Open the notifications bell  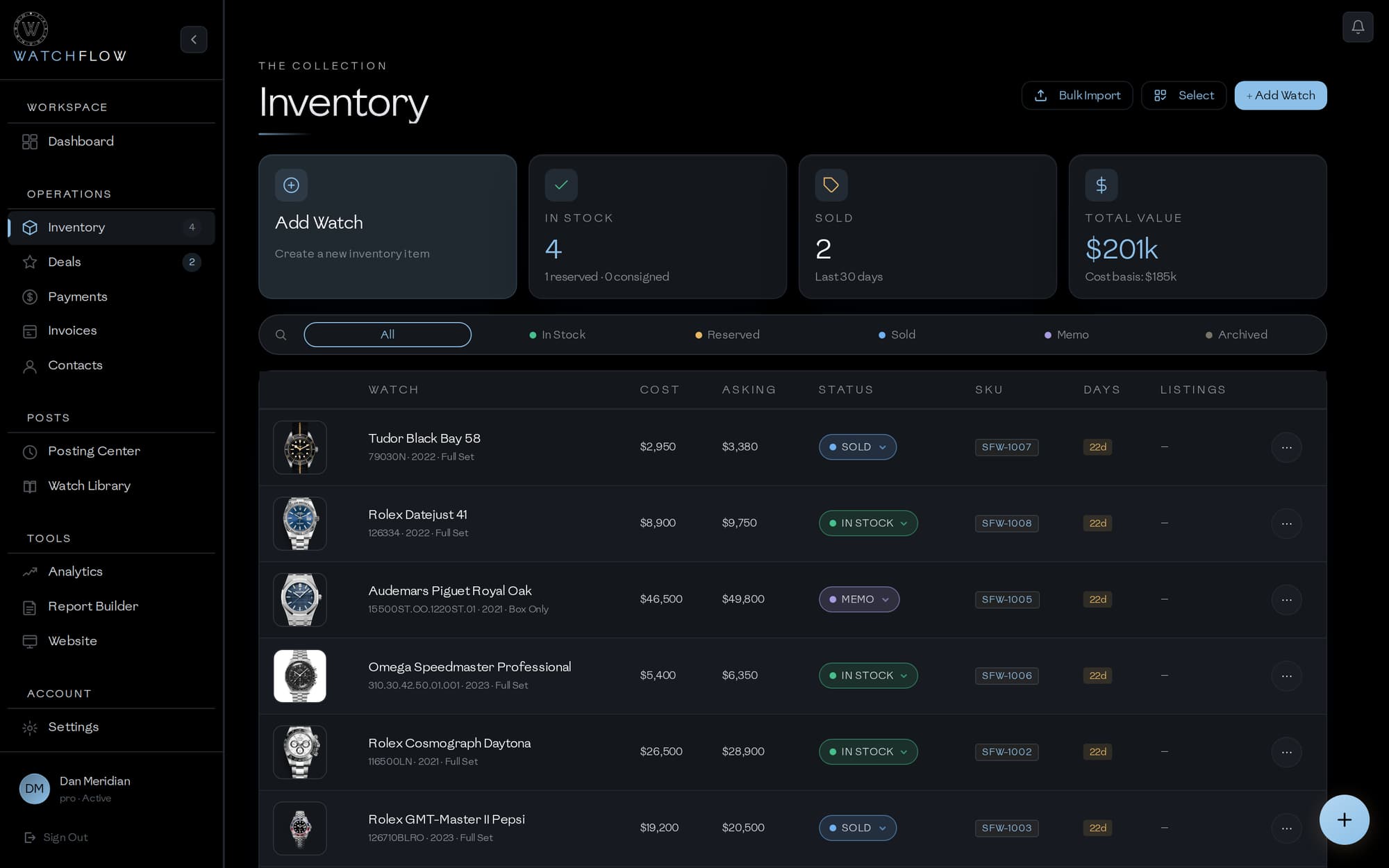1358,27
